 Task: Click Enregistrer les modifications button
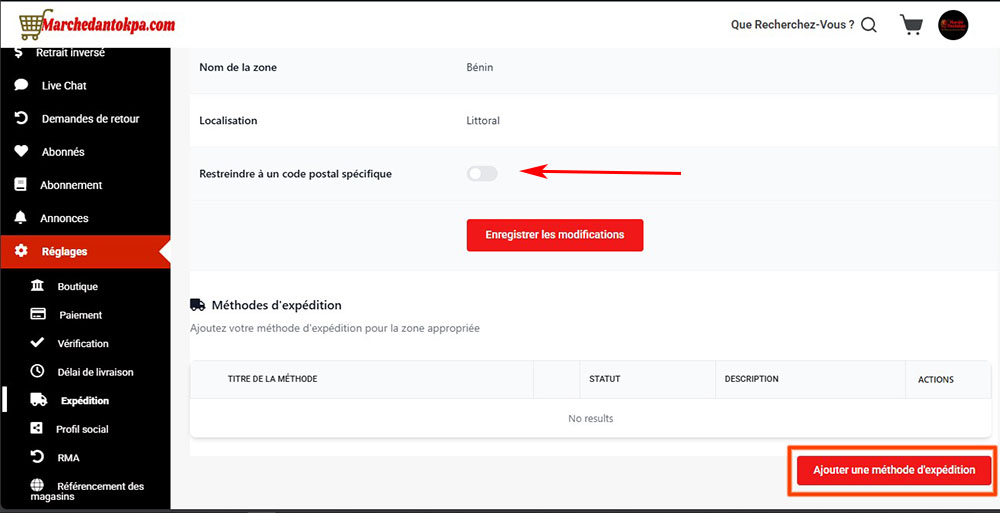pyautogui.click(x=554, y=235)
